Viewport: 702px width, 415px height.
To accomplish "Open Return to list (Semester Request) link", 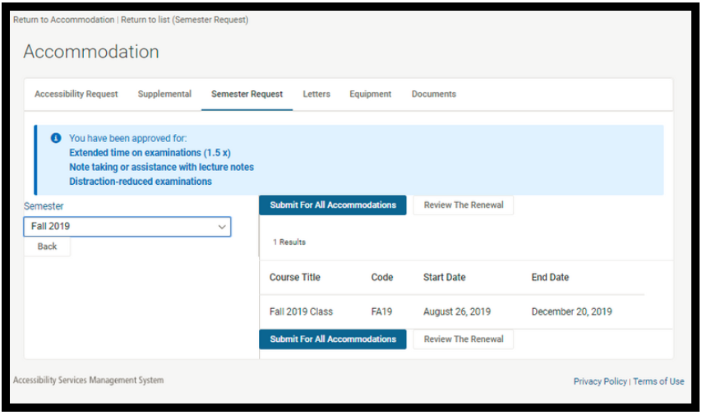I will coord(184,20).
